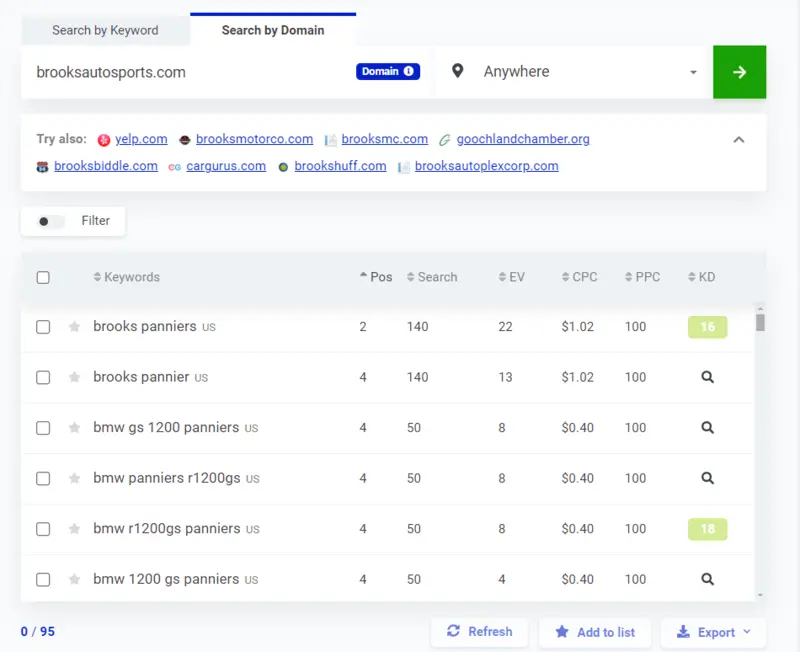
Task: Sort table by KD column
Action: 702,277
